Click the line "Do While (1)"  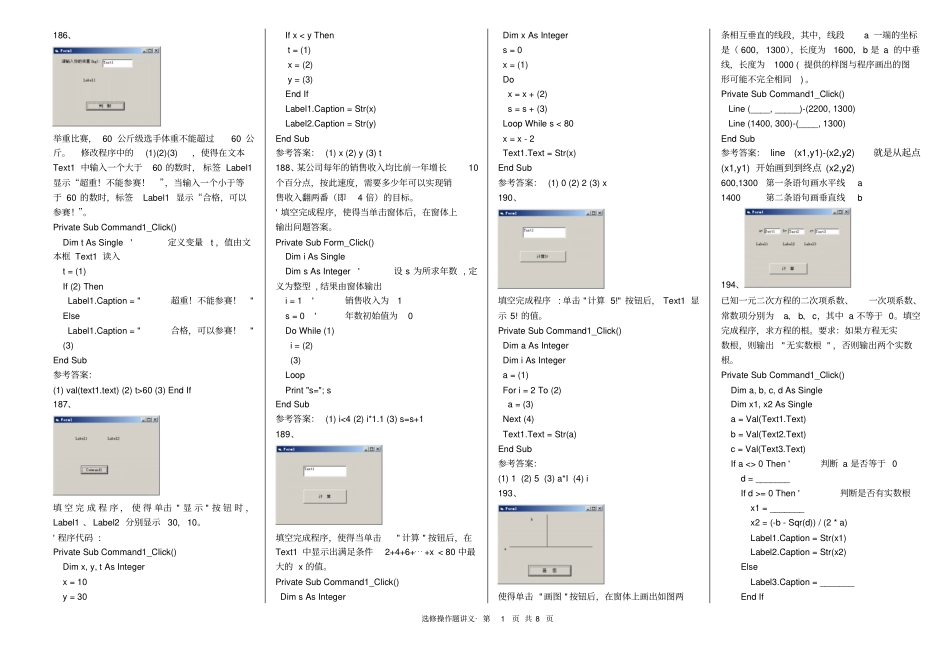coord(310,331)
